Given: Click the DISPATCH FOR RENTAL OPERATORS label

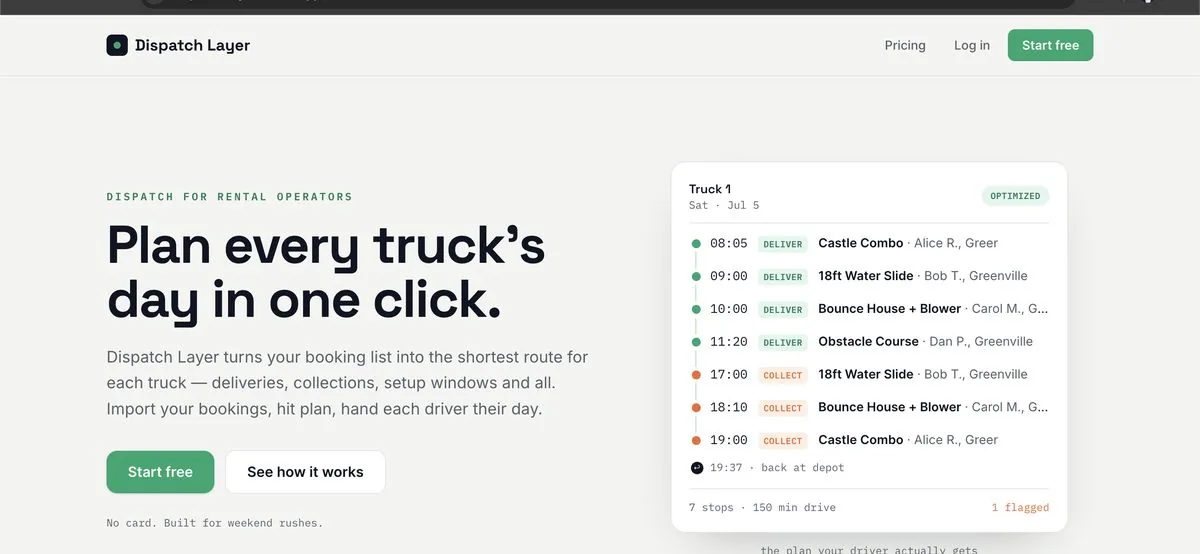Looking at the screenshot, I should (x=230, y=197).
